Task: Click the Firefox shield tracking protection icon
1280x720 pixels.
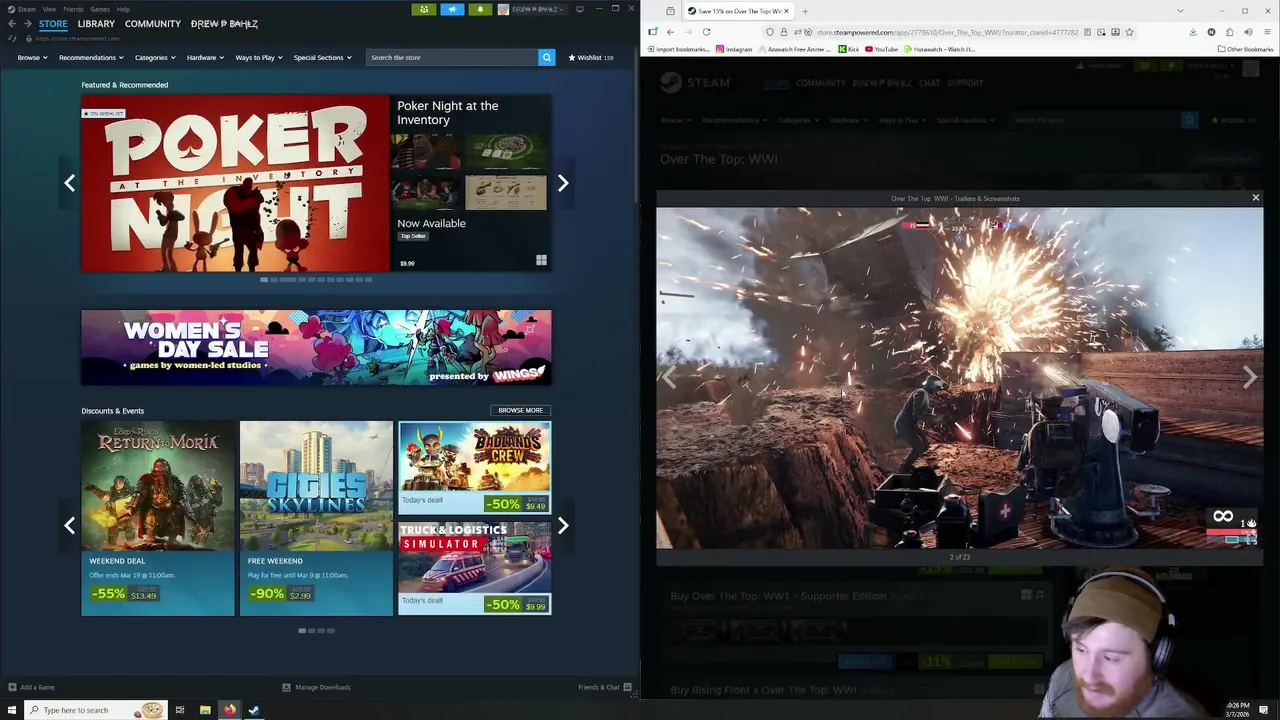Action: click(x=770, y=32)
